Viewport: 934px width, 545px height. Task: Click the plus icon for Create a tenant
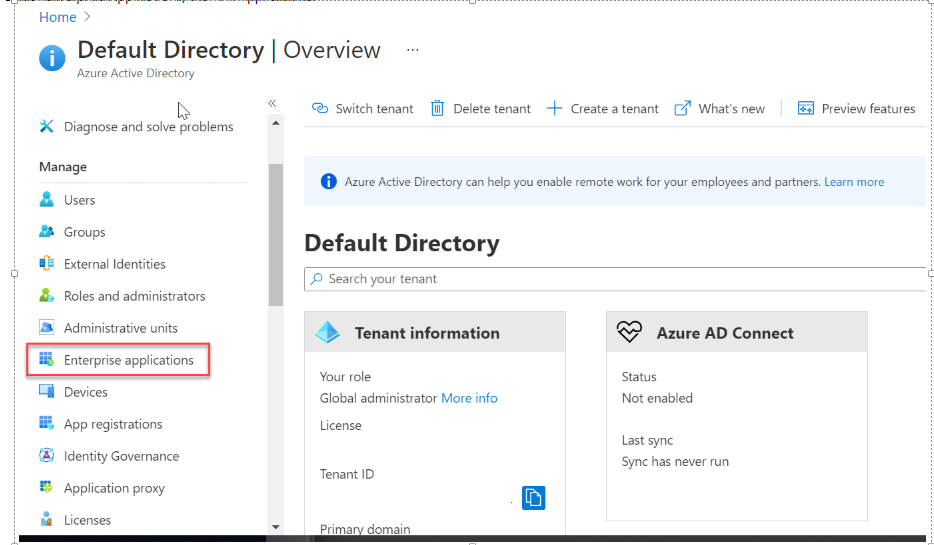pyautogui.click(x=555, y=108)
